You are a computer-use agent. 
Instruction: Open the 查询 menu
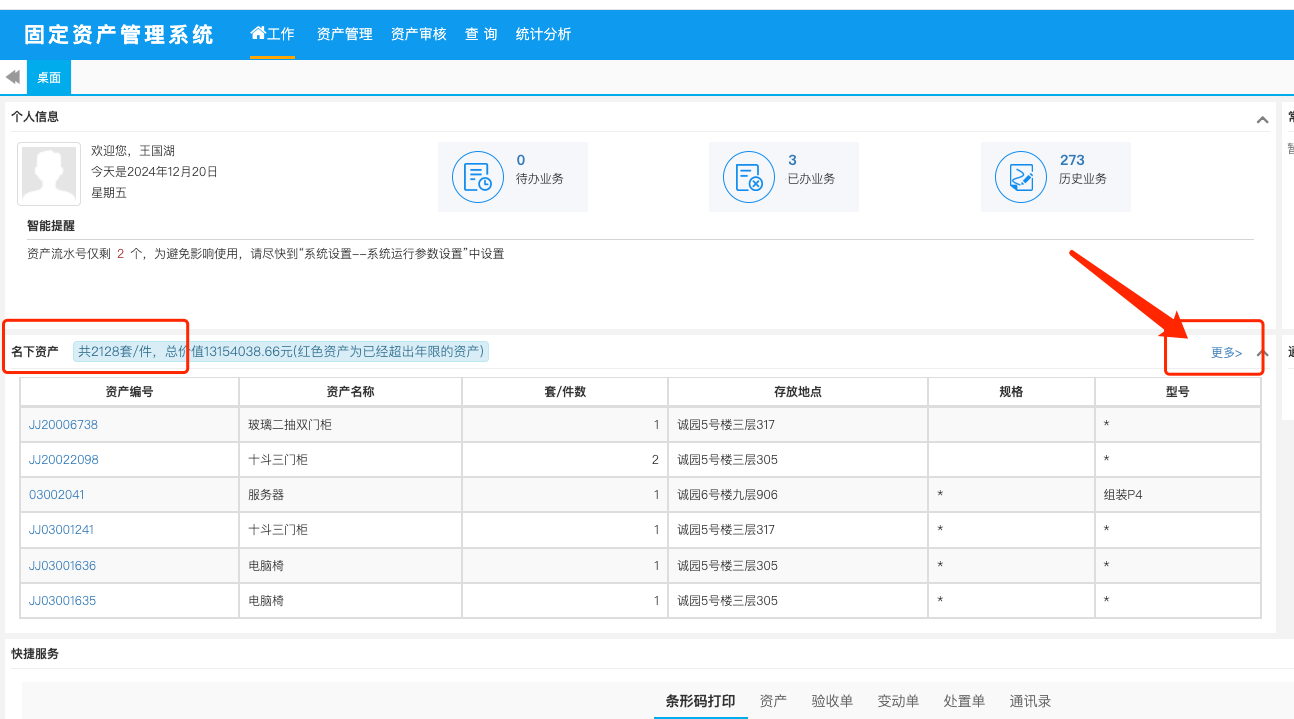coord(481,34)
